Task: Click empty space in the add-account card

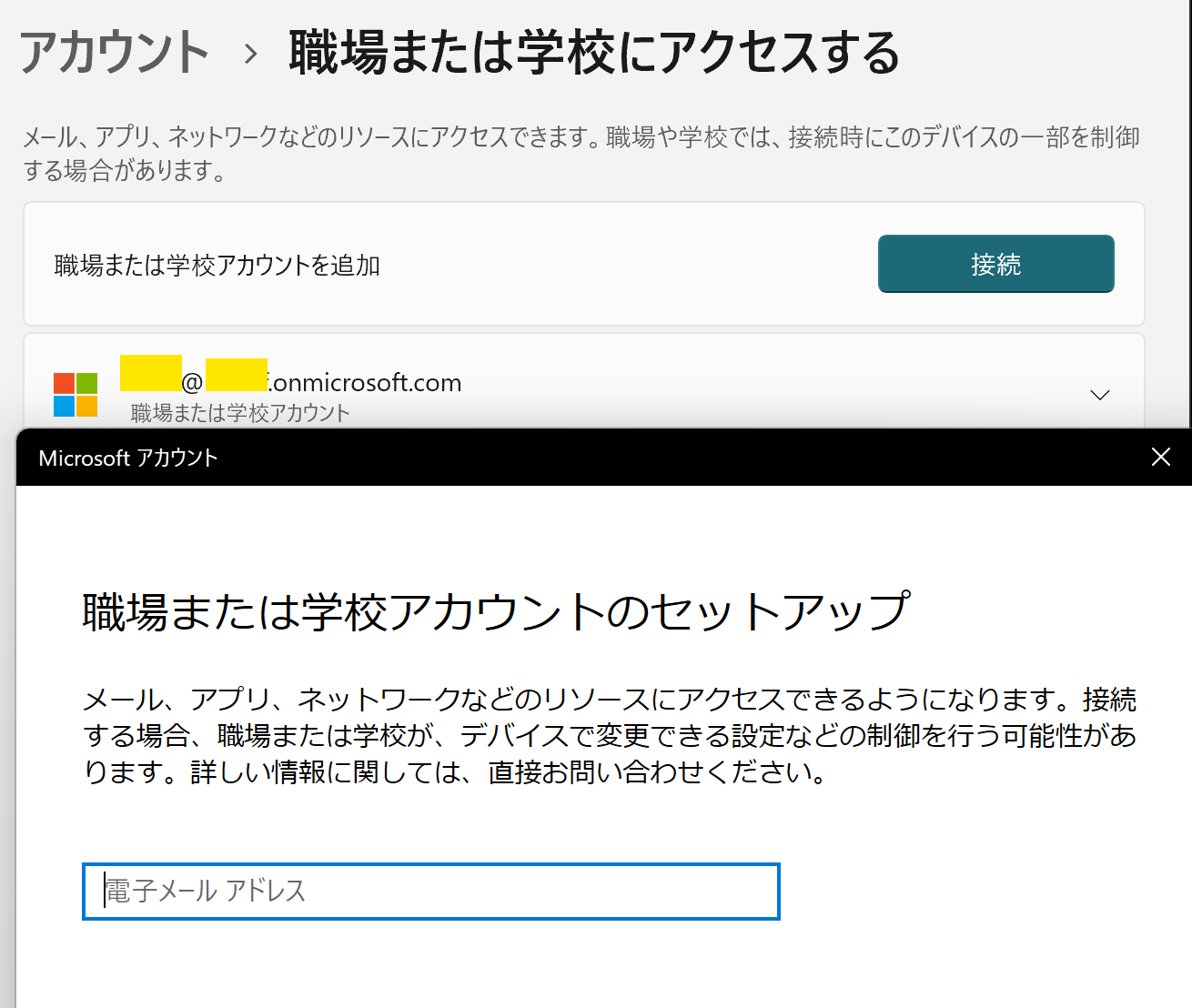Action: [x=628, y=266]
